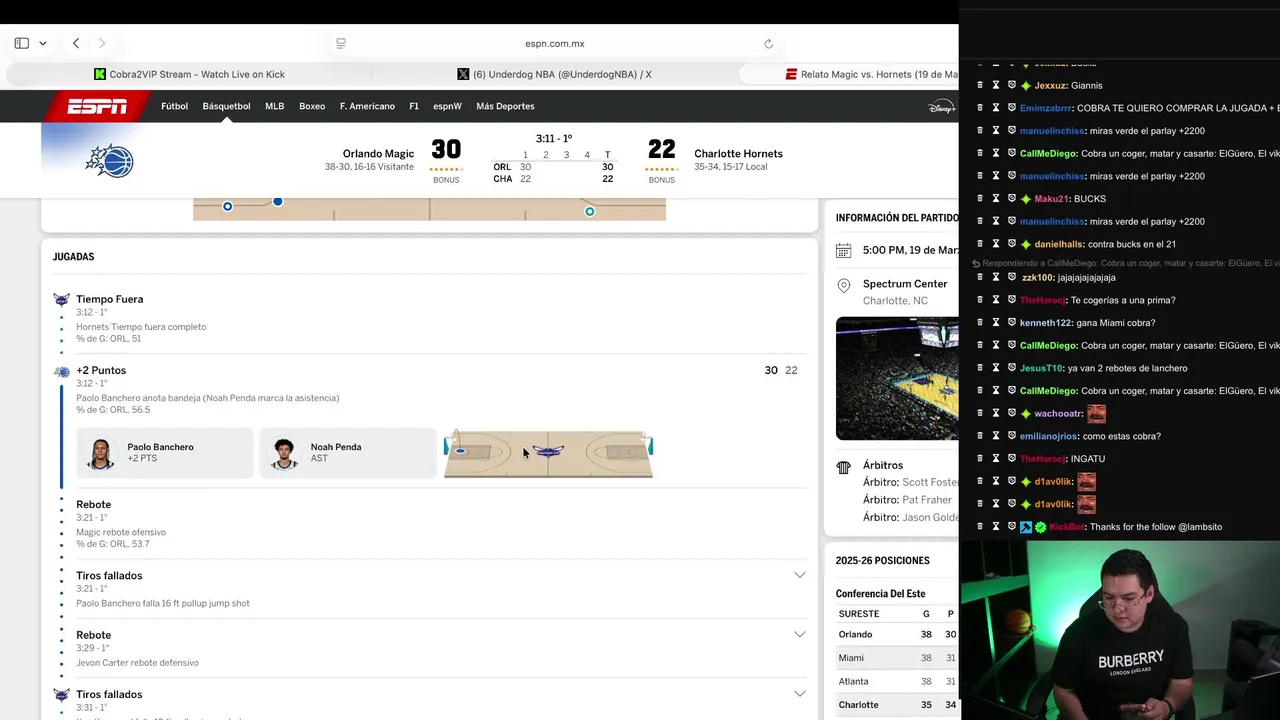Delete the Jexxuz Giannis chat message
The image size is (1280, 720).
tap(980, 85)
